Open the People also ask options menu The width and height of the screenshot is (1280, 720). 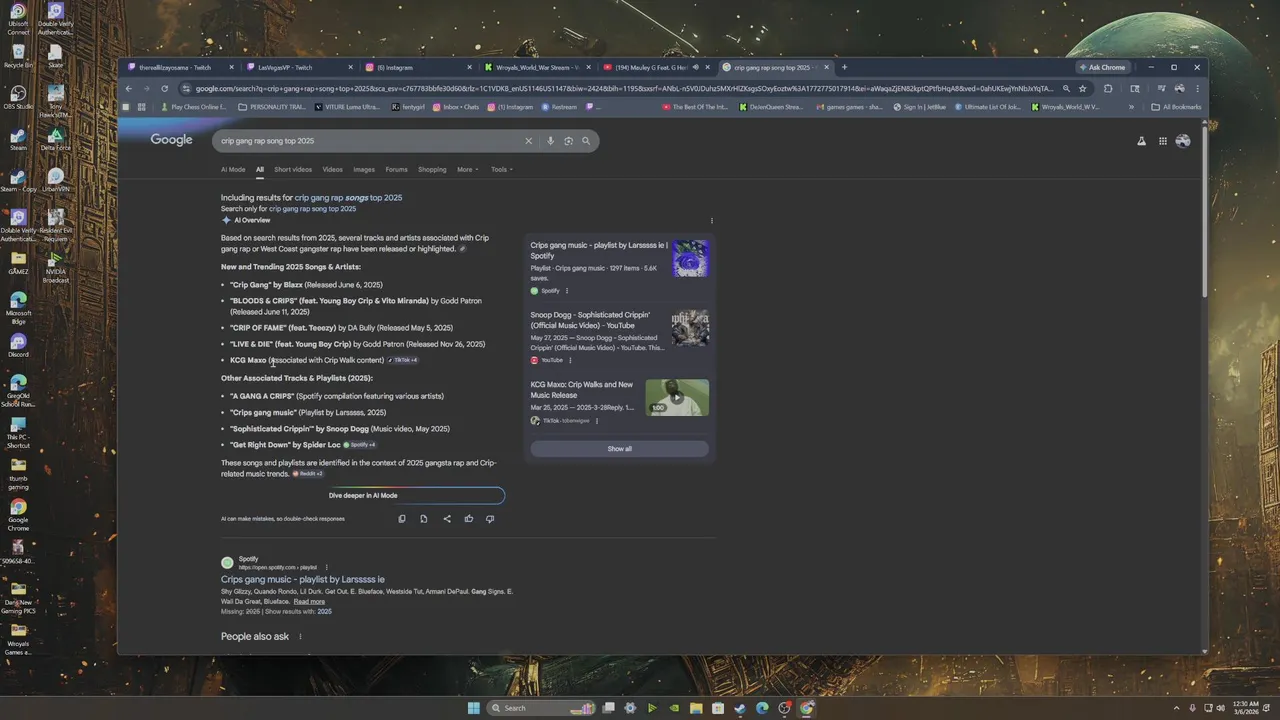[x=300, y=636]
